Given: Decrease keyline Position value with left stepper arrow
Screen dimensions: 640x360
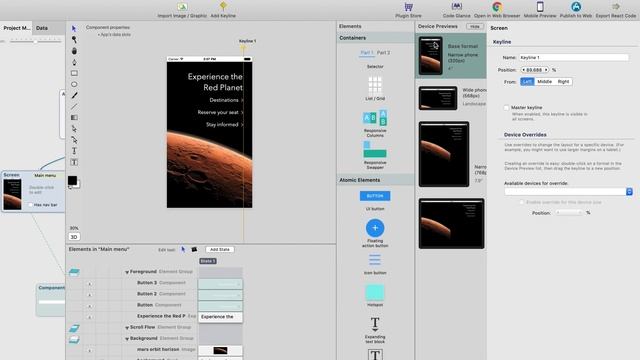Looking at the screenshot, I should (x=523, y=70).
